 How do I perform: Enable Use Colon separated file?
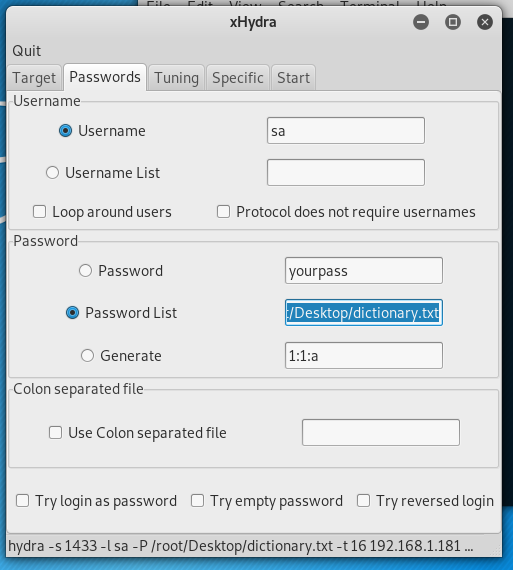(x=55, y=433)
